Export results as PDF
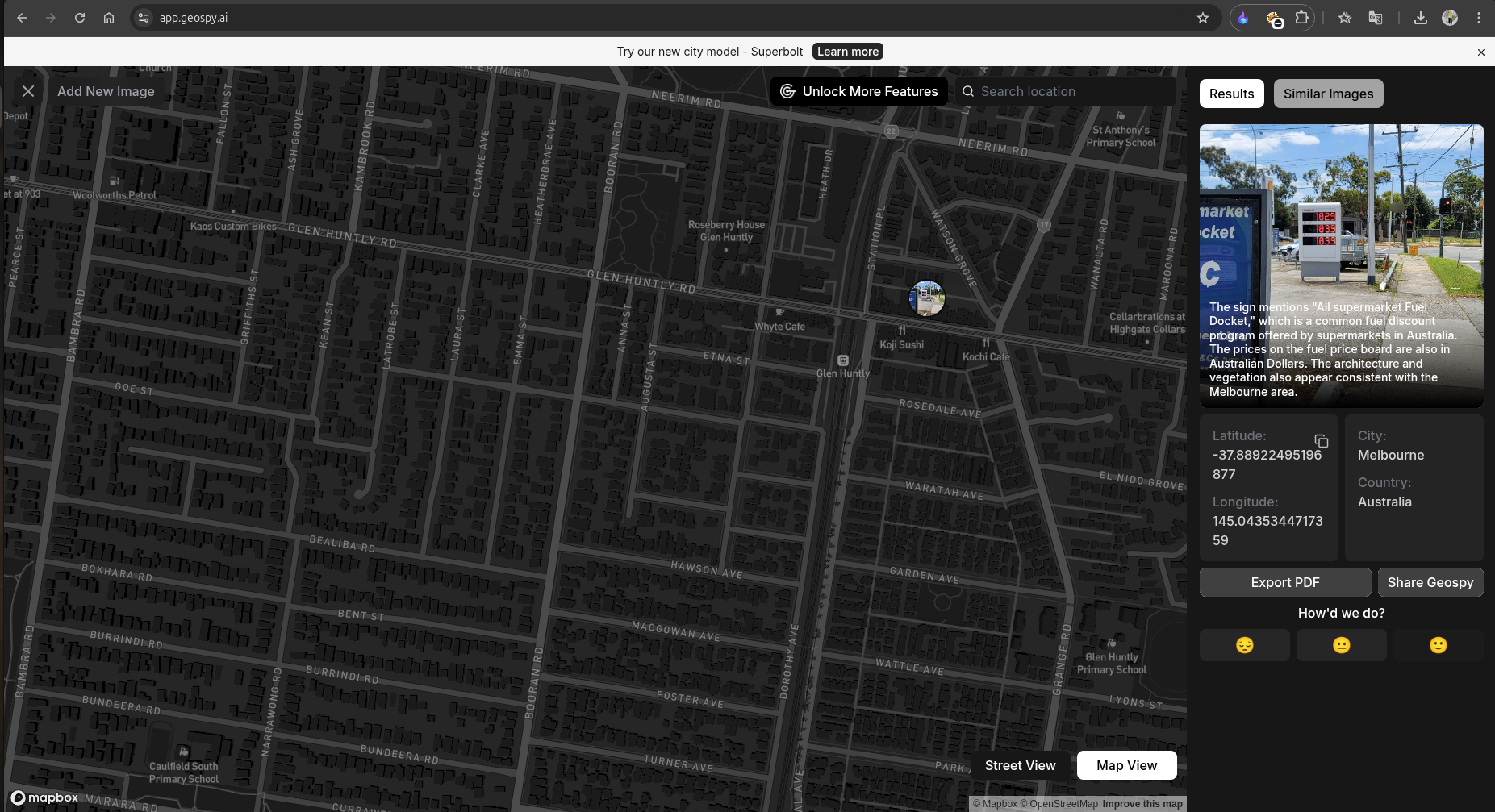This screenshot has width=1495, height=812. 1285,582
